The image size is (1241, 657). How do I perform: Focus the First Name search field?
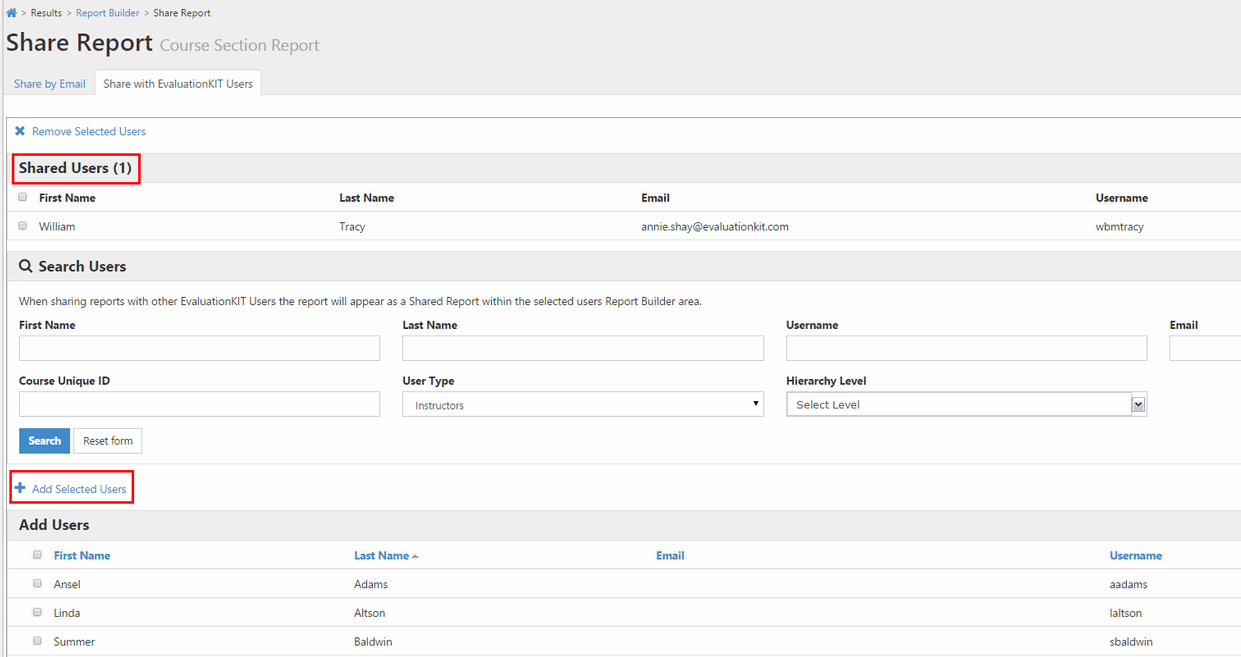coord(199,348)
